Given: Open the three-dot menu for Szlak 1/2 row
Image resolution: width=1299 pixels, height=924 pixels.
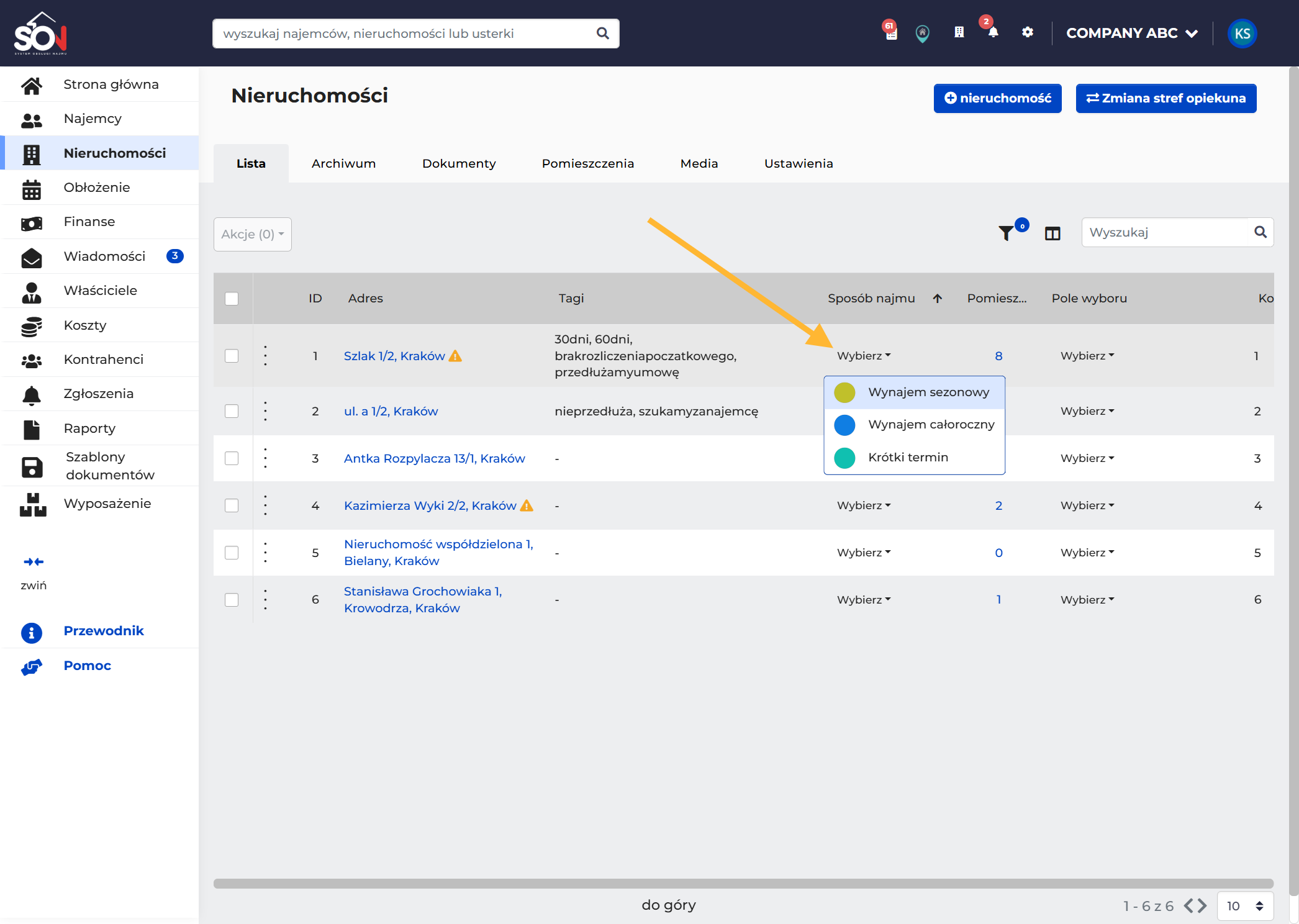Looking at the screenshot, I should tap(265, 356).
